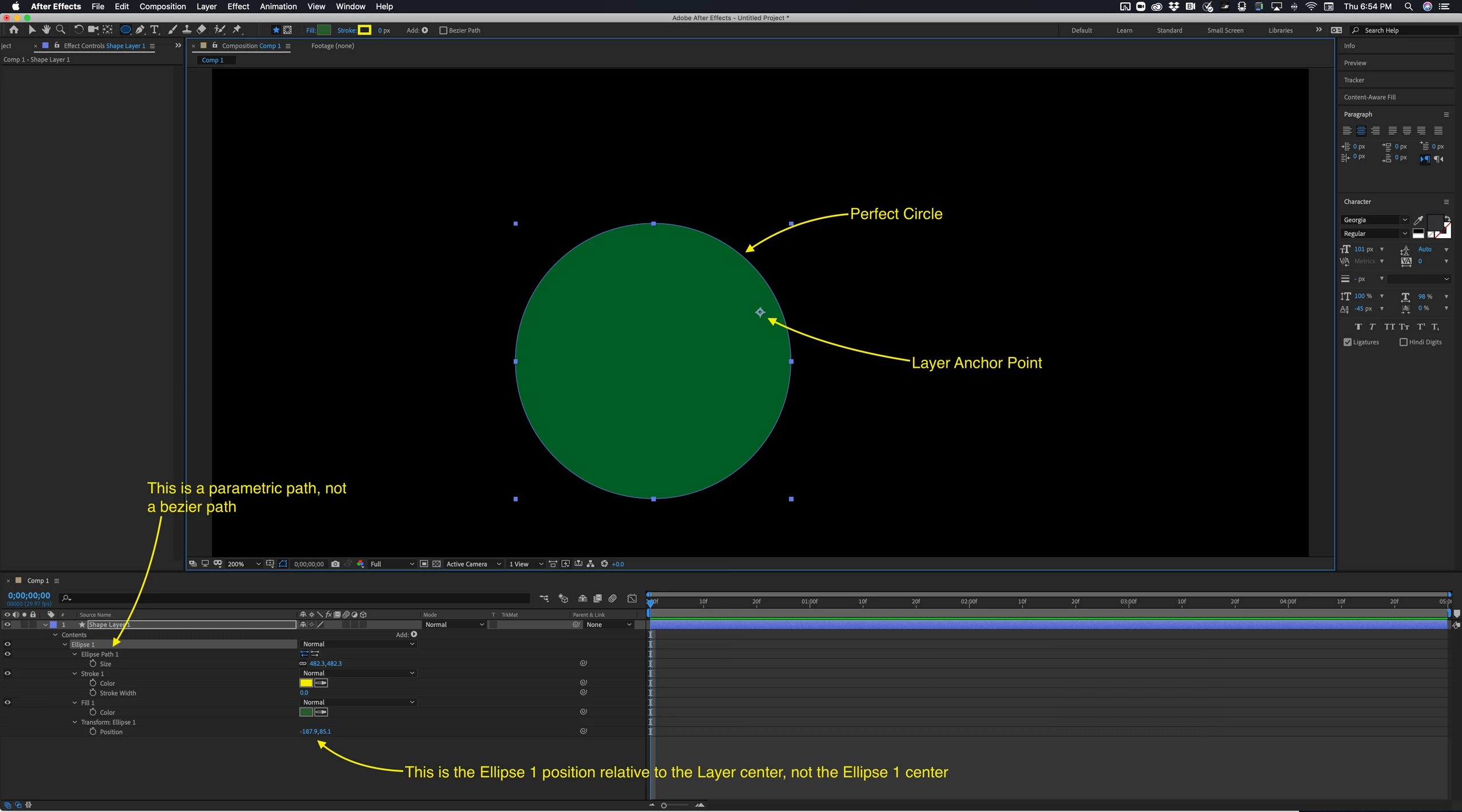Select the Puppet Pin tool
1462x812 pixels.
[x=237, y=30]
